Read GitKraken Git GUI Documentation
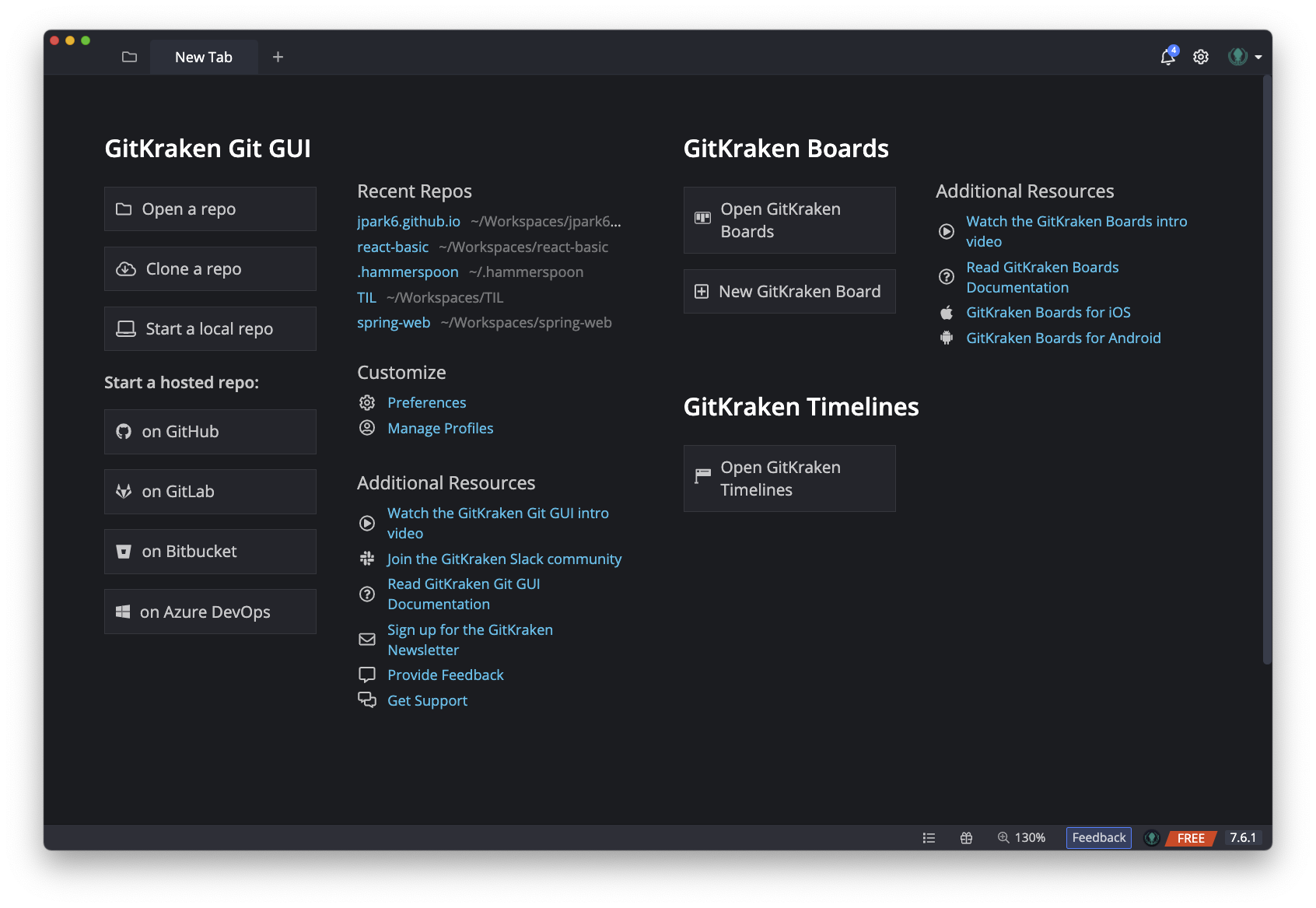 (464, 594)
